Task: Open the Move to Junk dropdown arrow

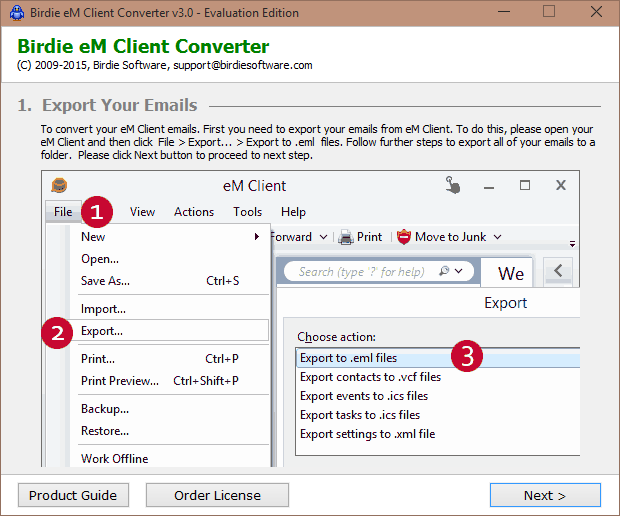Action: (x=497, y=237)
